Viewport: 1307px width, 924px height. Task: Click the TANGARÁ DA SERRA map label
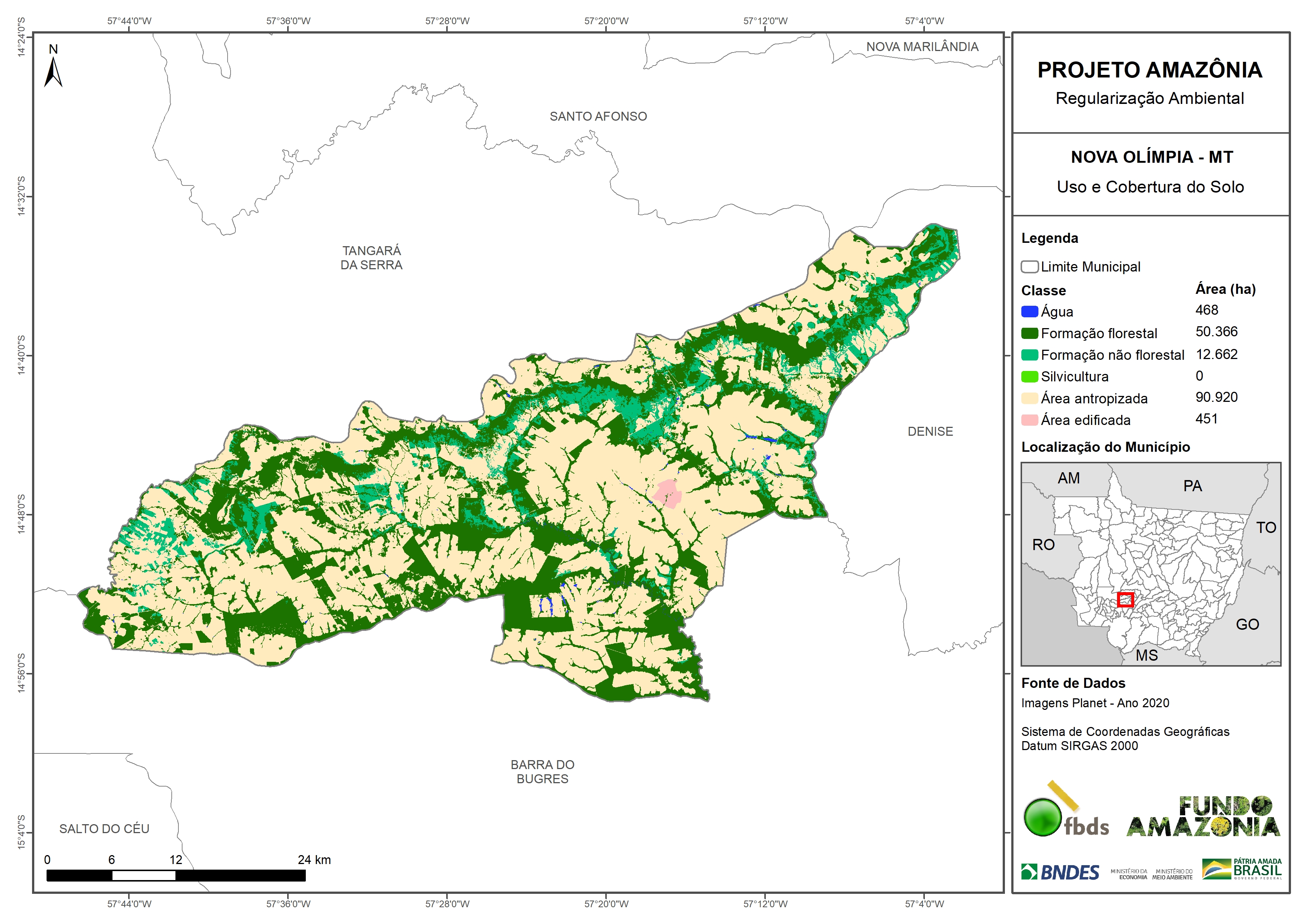pos(371,257)
